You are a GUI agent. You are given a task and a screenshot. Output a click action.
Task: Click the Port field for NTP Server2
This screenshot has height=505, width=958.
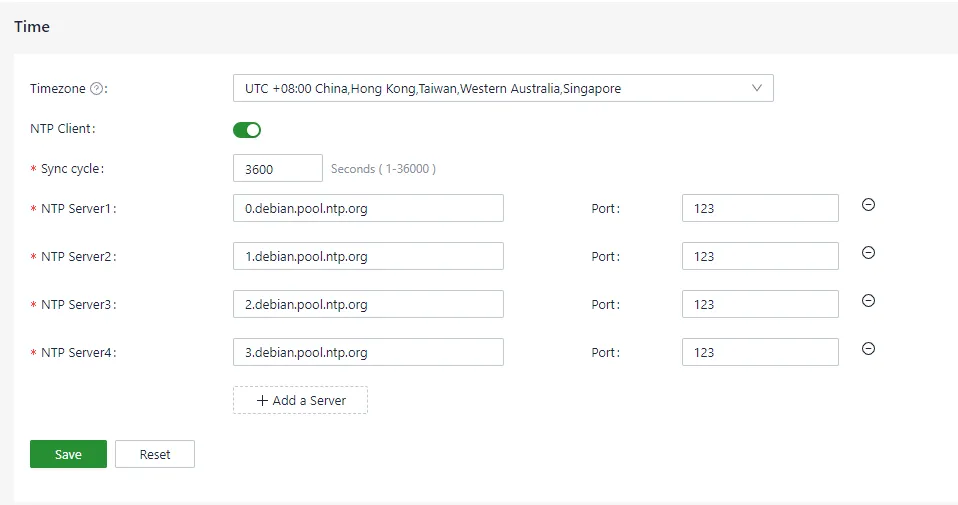pos(760,256)
